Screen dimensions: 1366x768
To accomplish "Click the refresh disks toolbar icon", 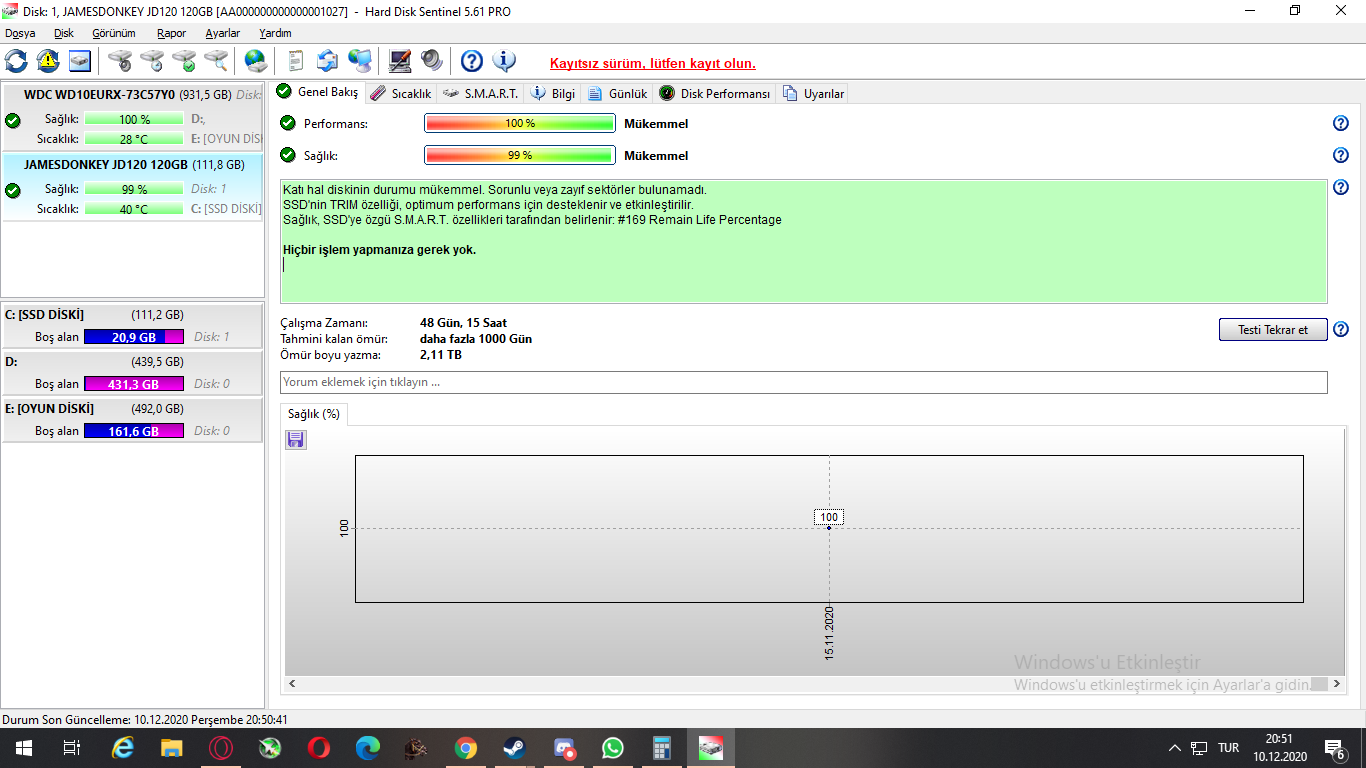I will [x=17, y=61].
